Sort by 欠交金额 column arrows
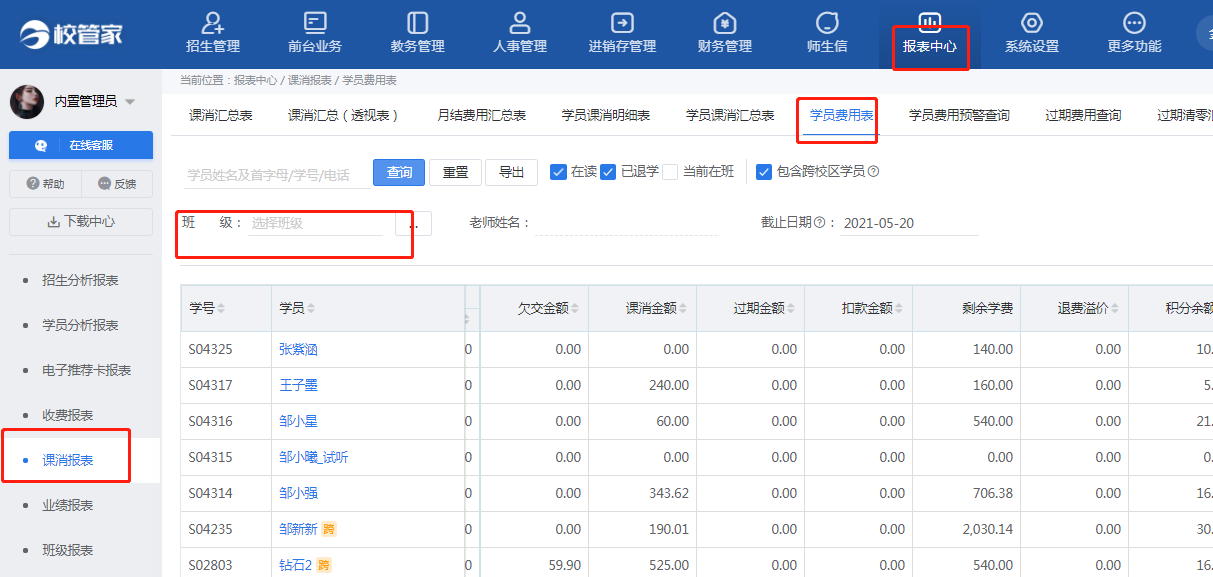Screen dimensions: 1213x577 (575, 308)
